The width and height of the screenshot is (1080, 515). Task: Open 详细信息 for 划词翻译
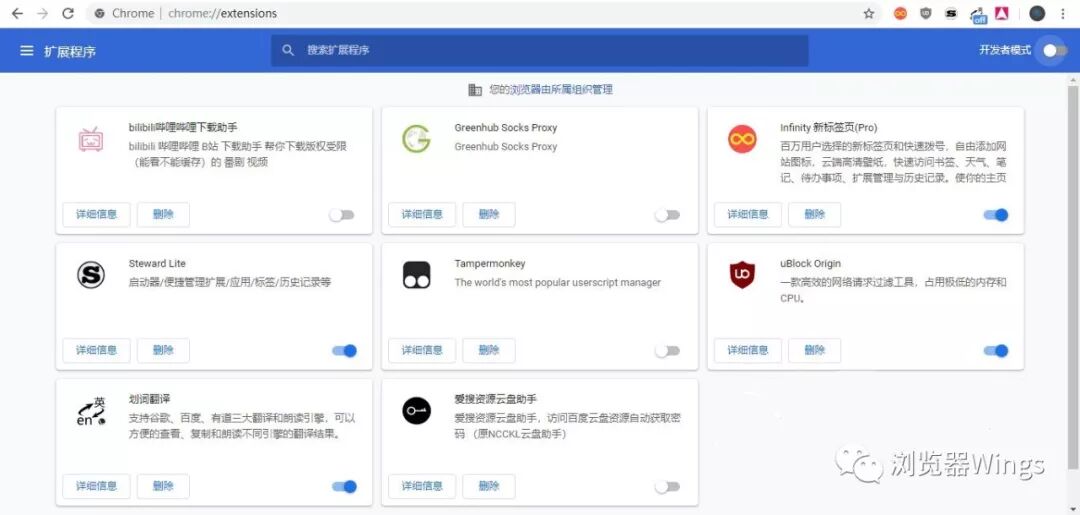pos(96,486)
